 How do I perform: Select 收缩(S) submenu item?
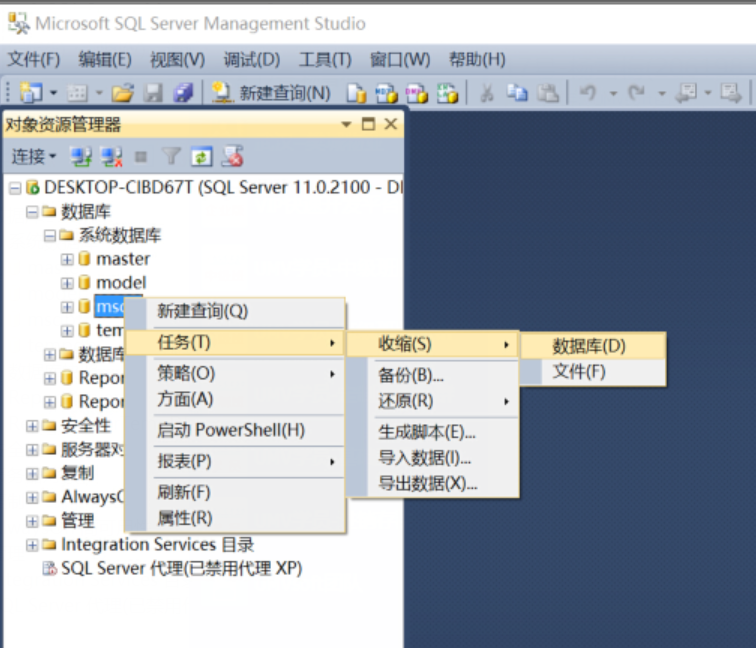[433, 344]
